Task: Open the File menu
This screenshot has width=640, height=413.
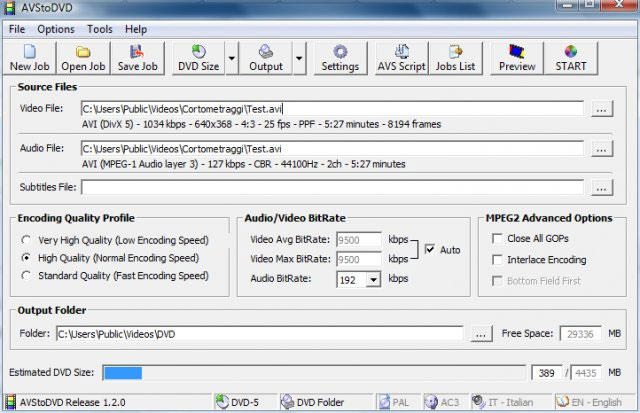Action: 17,29
